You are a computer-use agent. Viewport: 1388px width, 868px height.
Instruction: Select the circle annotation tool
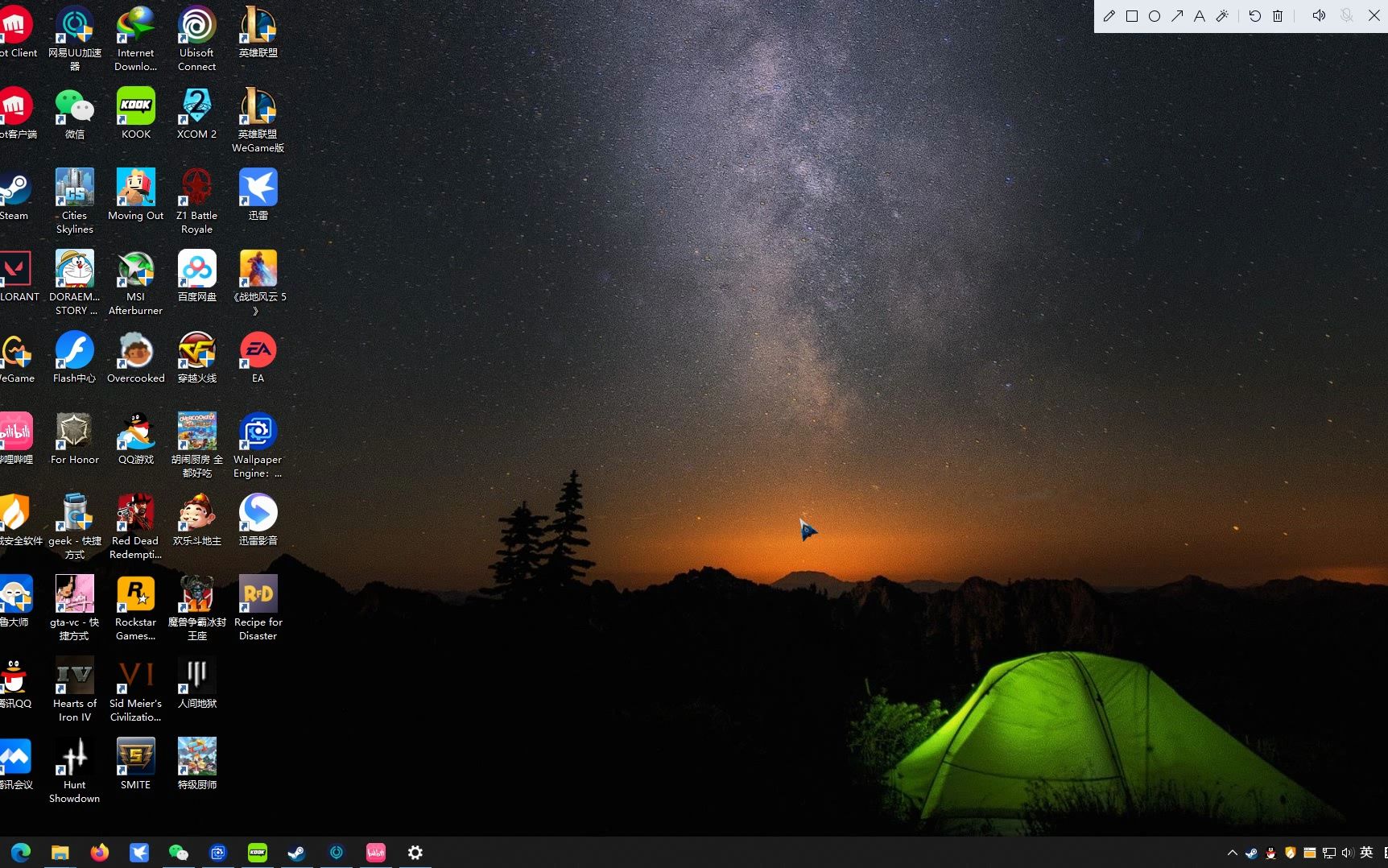pos(1154,16)
